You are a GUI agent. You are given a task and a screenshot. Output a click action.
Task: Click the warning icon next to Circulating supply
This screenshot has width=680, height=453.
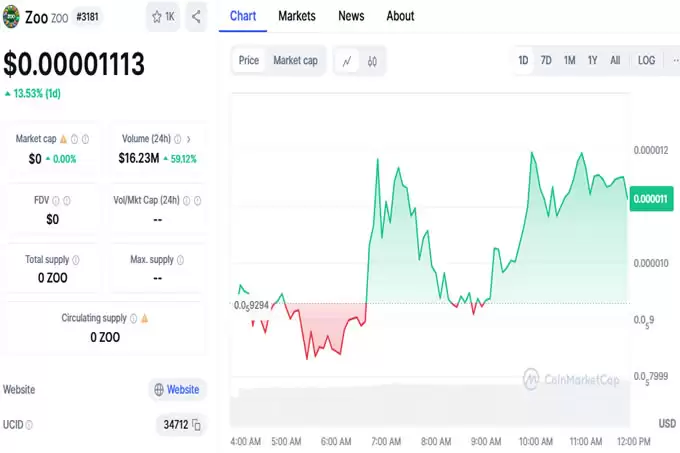tap(145, 318)
